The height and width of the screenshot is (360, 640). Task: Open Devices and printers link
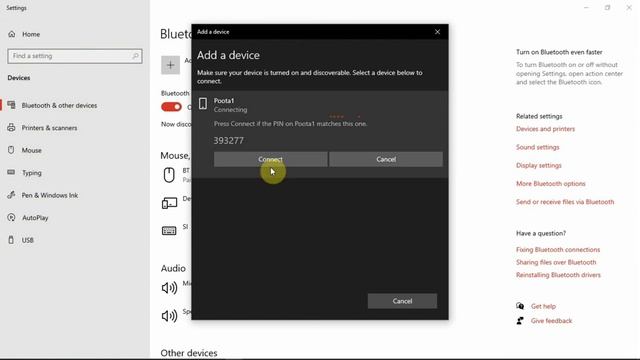(545, 129)
